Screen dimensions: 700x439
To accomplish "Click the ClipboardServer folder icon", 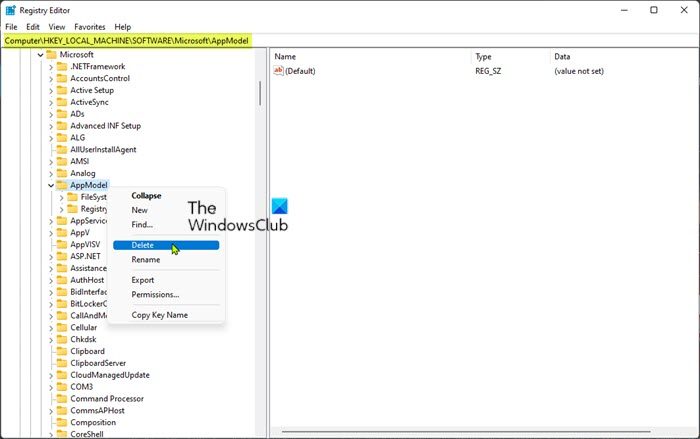I will click(62, 363).
